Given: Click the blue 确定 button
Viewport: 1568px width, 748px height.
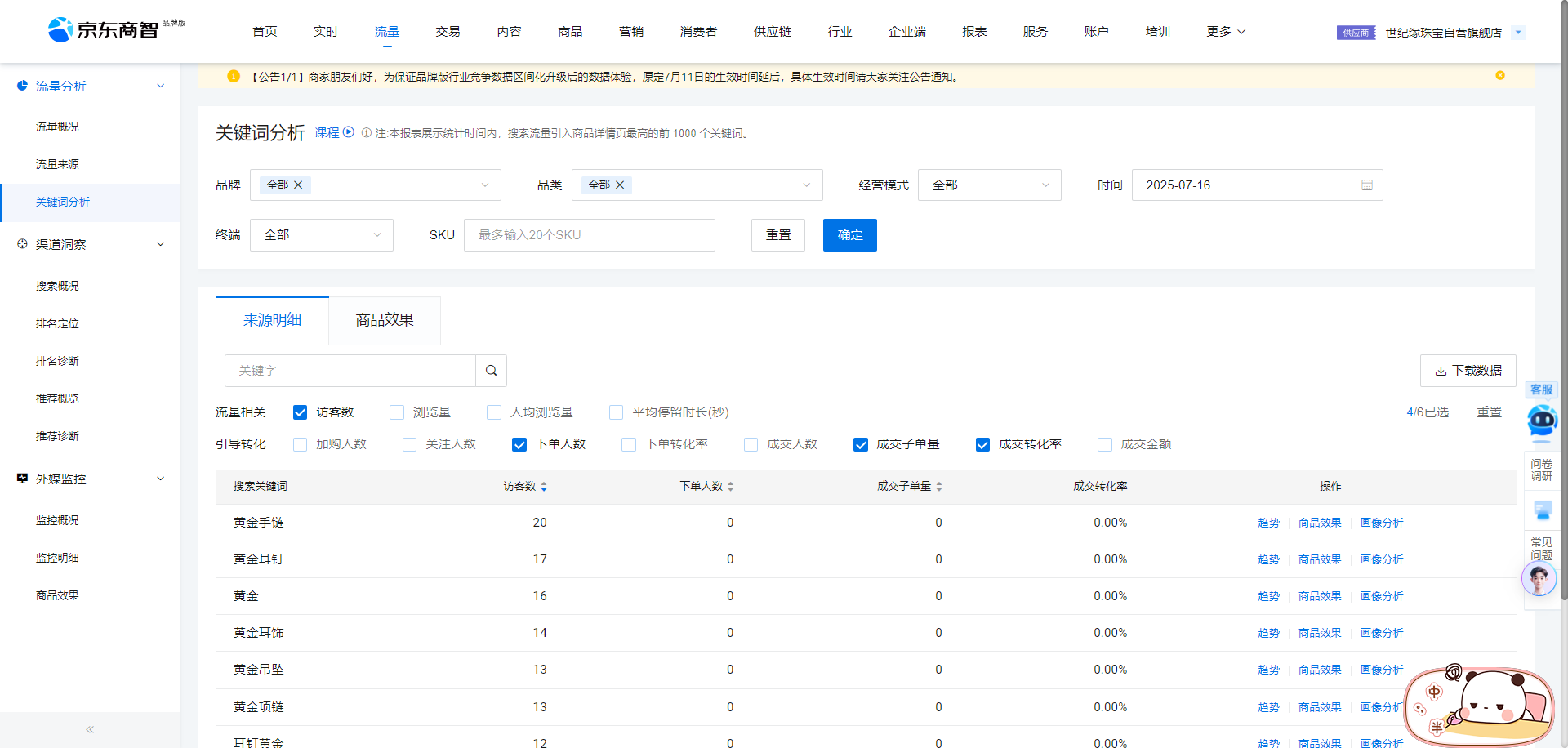Looking at the screenshot, I should click(849, 235).
